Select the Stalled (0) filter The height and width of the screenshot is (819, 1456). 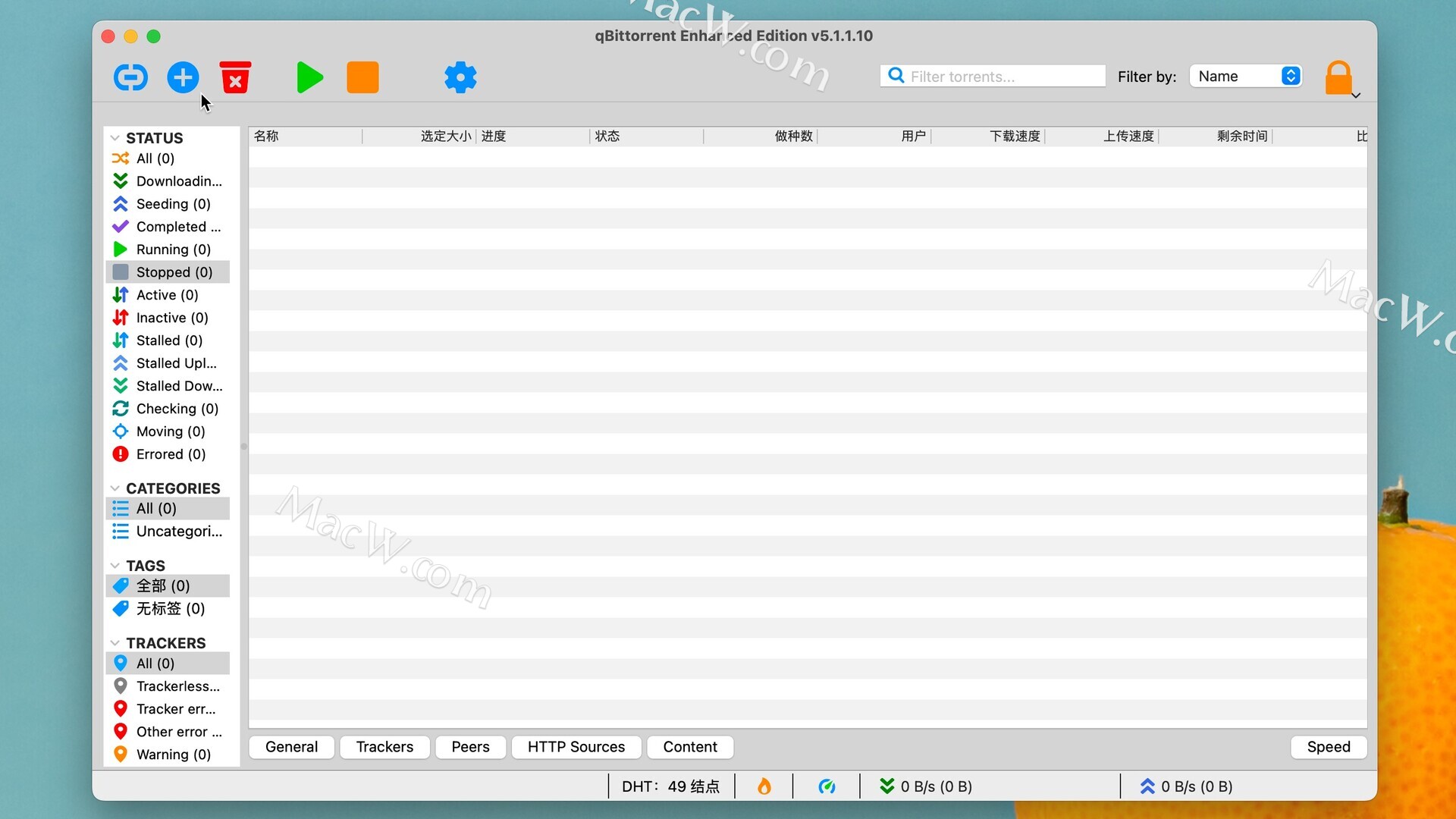[x=168, y=340]
